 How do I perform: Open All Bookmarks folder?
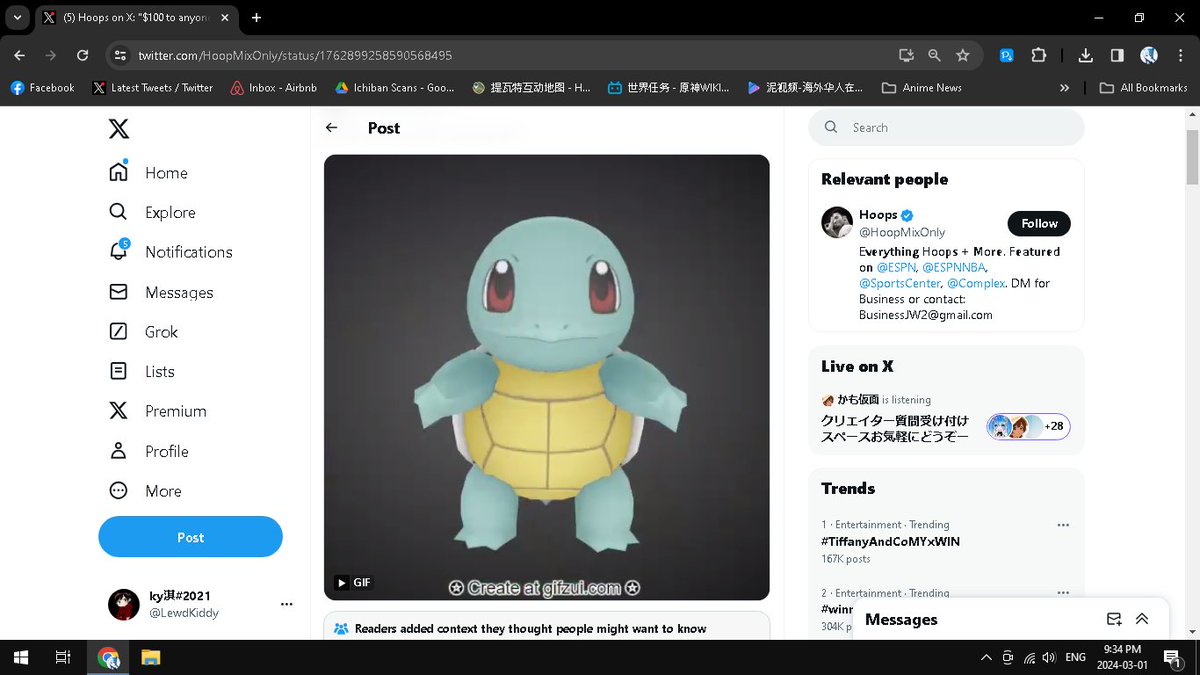point(1143,88)
